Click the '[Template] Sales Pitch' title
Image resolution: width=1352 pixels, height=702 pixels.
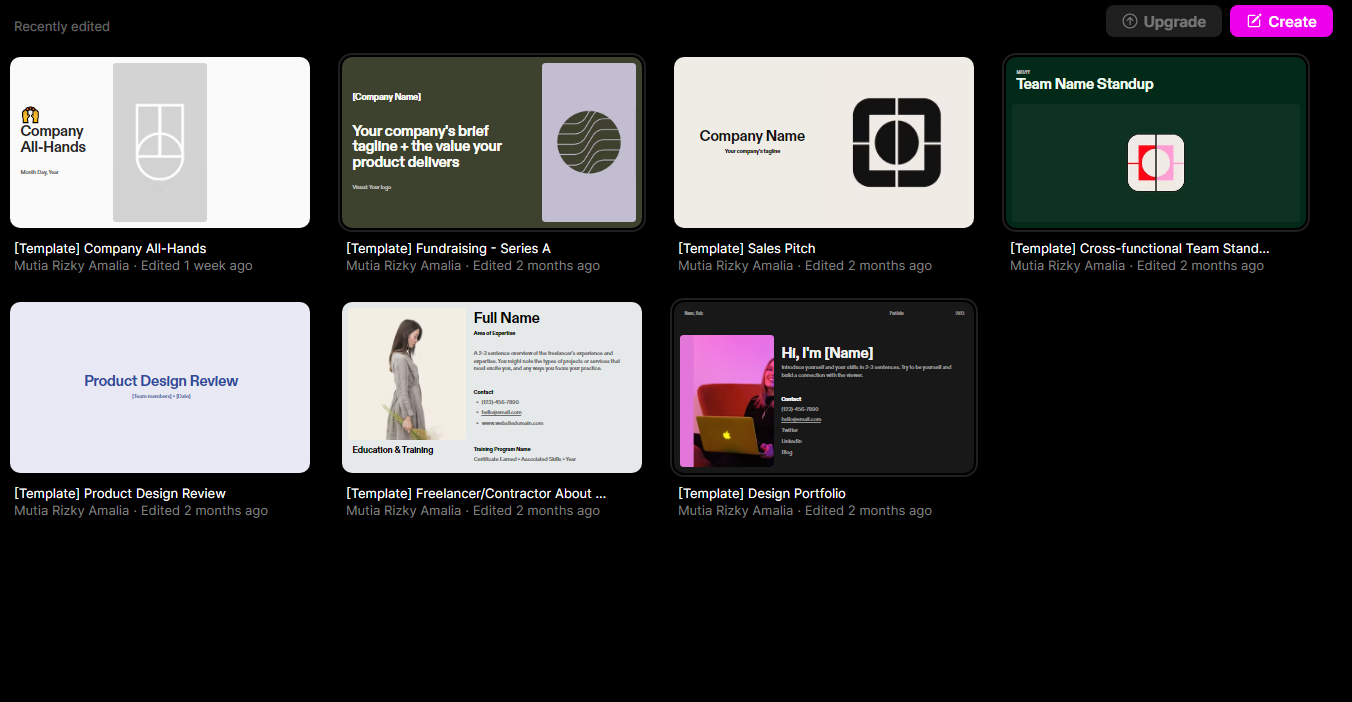coord(746,248)
